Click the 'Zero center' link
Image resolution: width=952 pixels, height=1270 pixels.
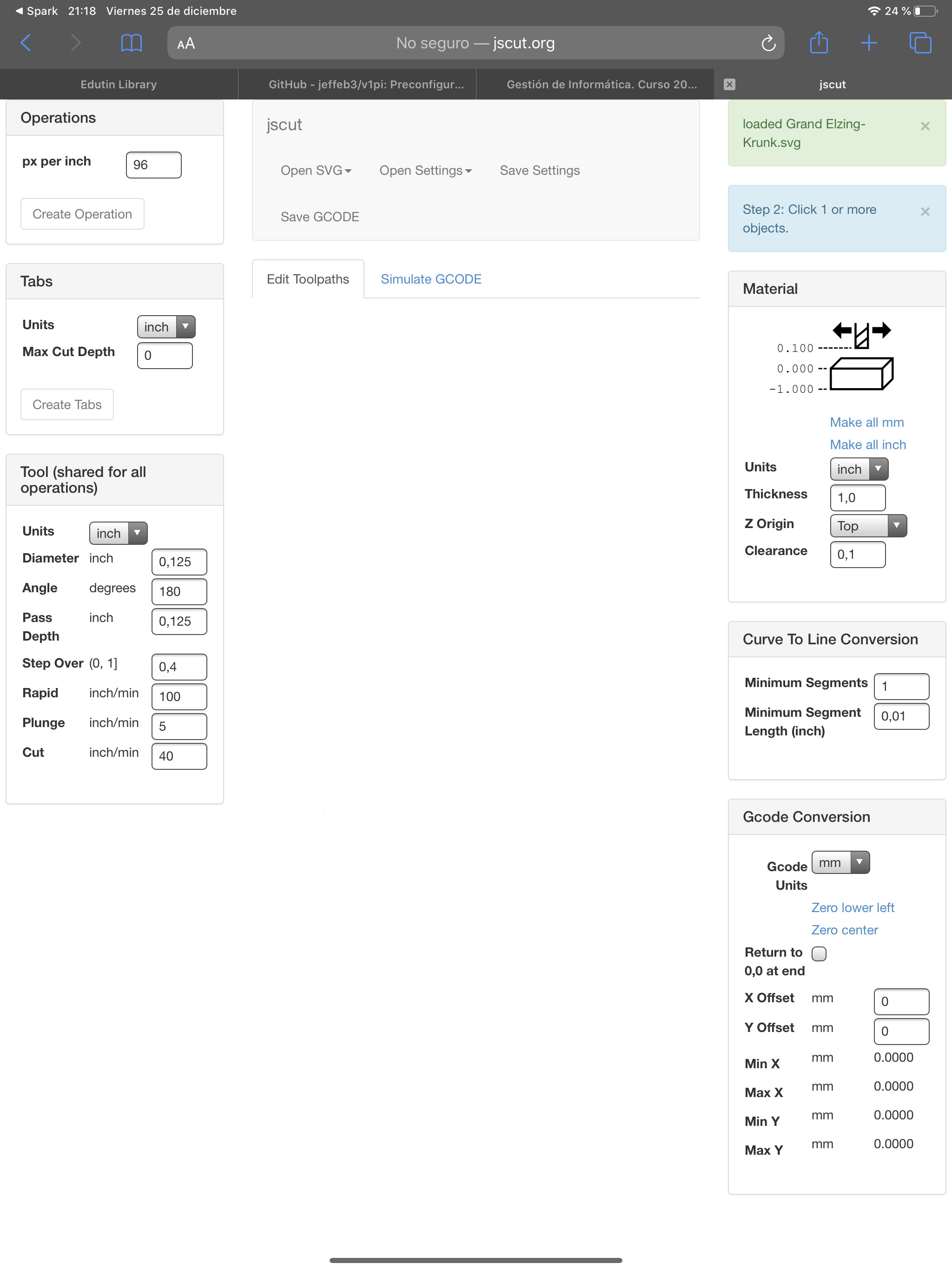click(845, 930)
